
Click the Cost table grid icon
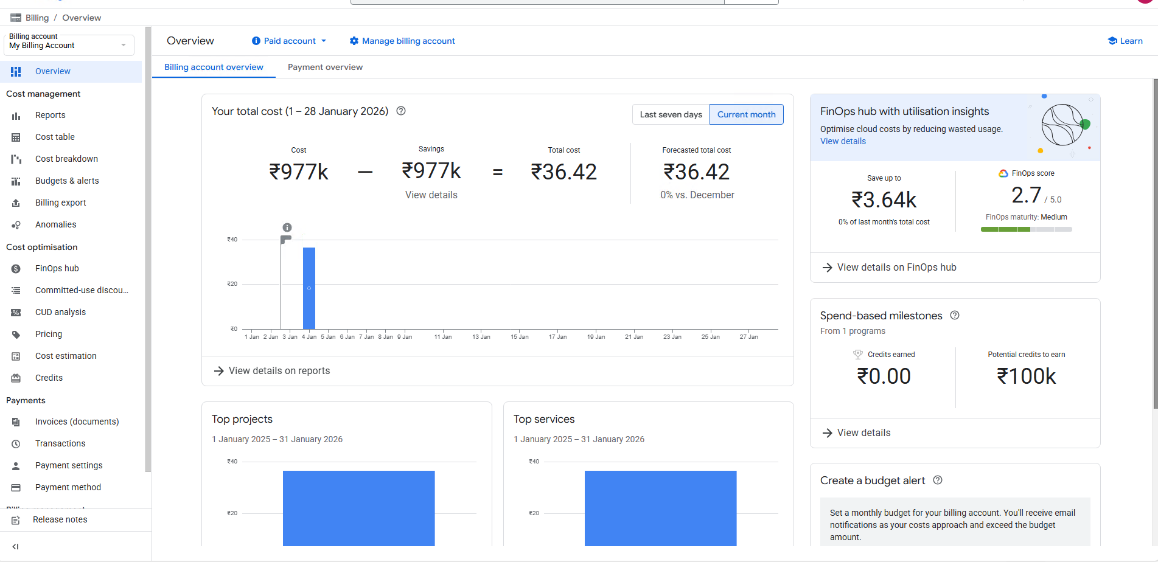[x=16, y=137]
